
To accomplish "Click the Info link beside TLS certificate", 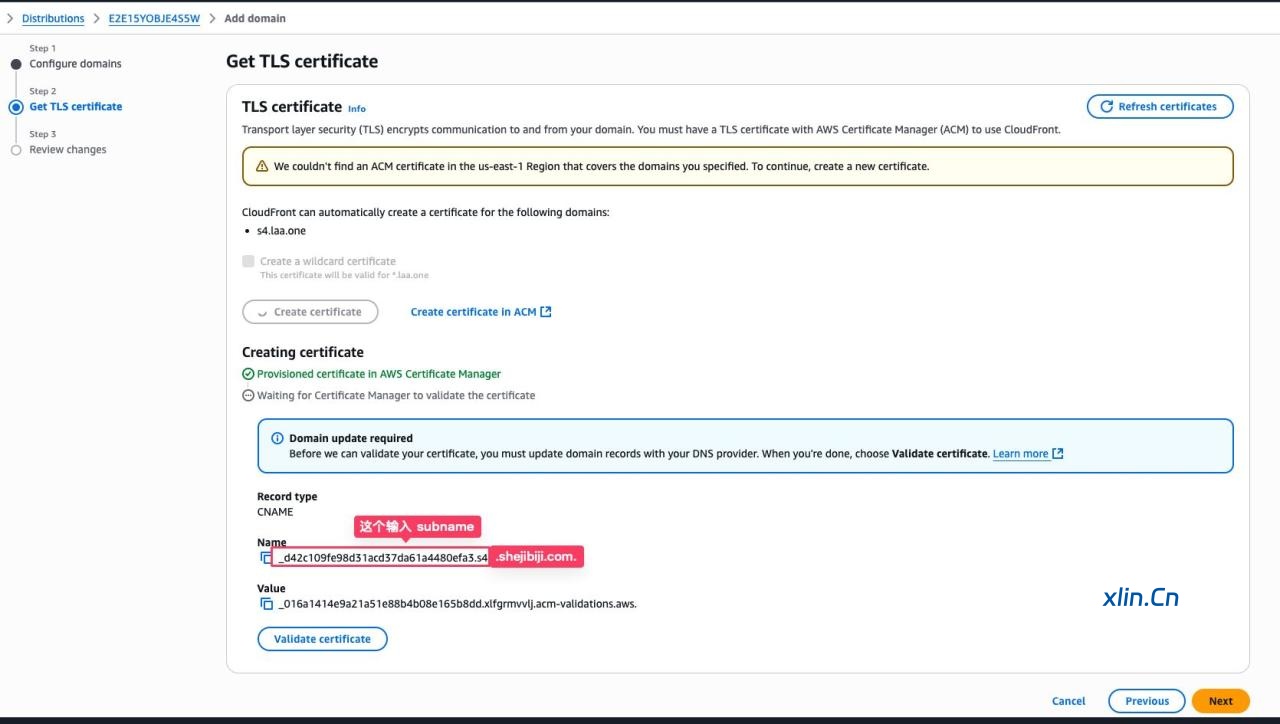I will click(356, 109).
